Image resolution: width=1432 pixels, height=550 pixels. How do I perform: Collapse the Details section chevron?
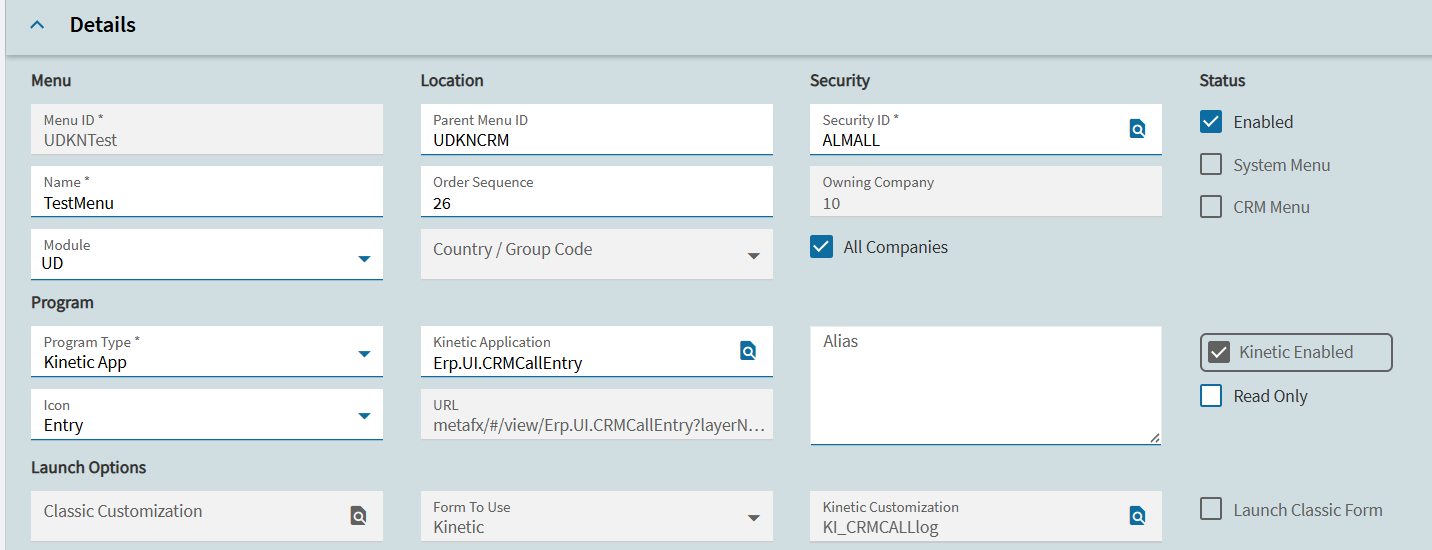(x=37, y=25)
